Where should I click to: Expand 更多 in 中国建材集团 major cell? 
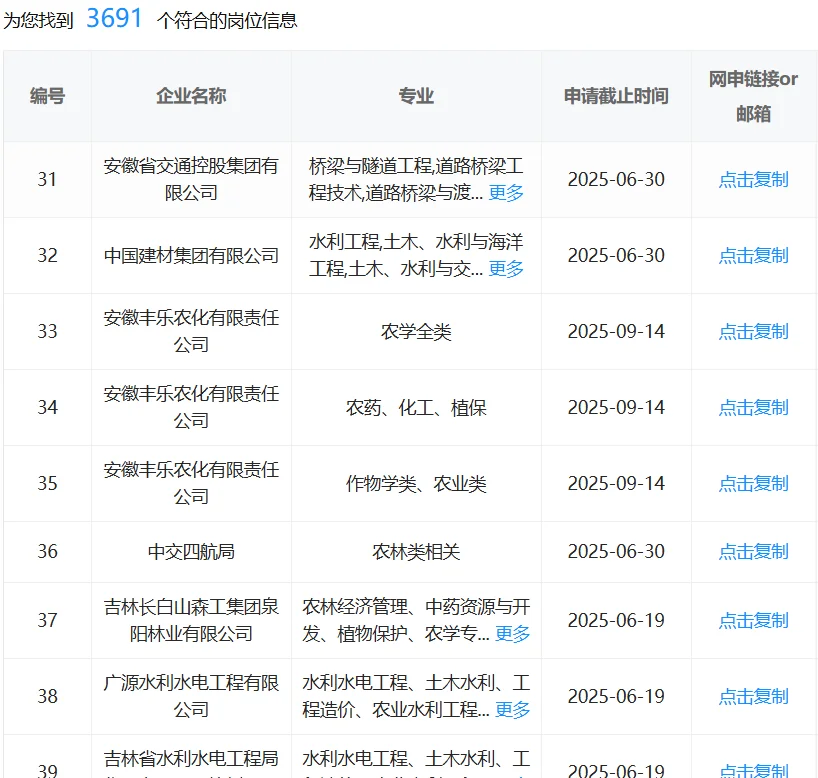[x=506, y=269]
